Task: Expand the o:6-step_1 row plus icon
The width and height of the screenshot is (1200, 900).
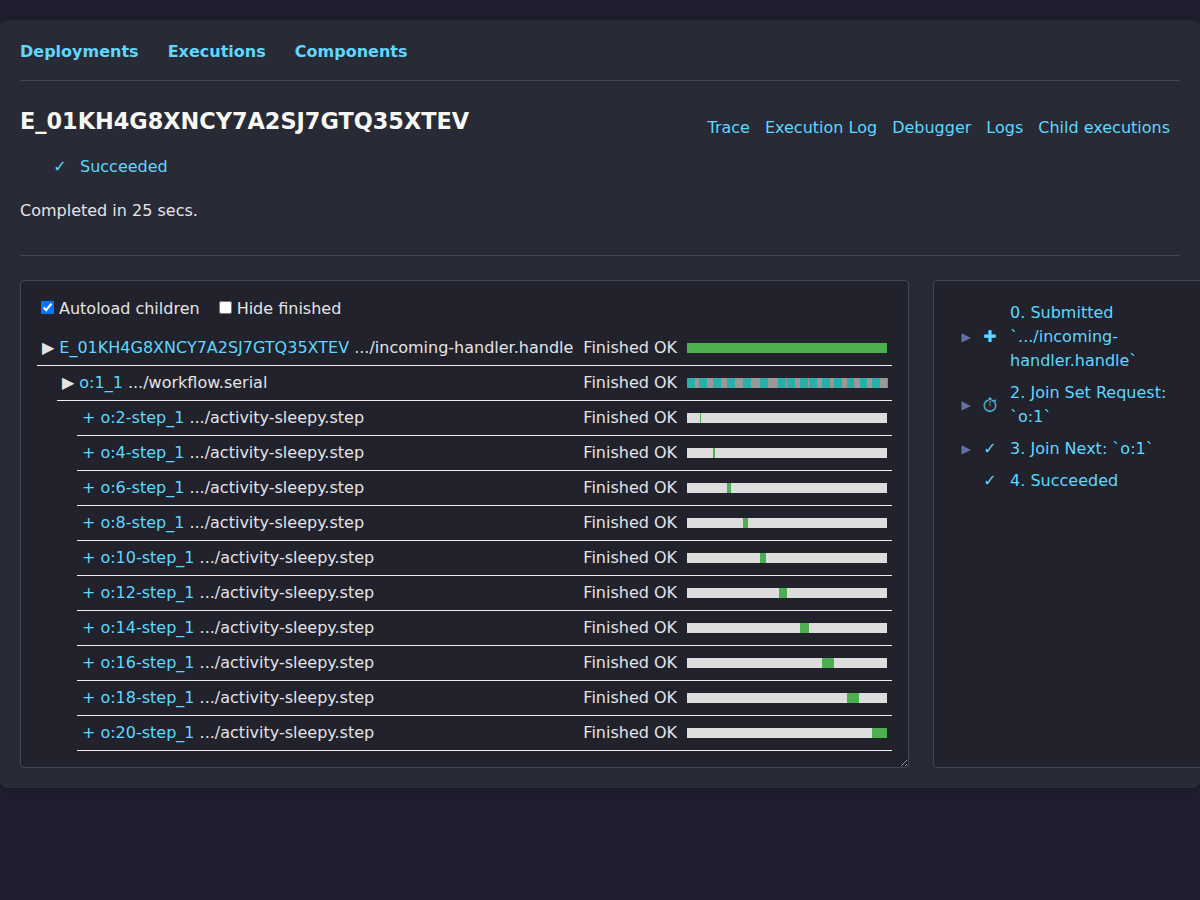Action: pyautogui.click(x=88, y=488)
